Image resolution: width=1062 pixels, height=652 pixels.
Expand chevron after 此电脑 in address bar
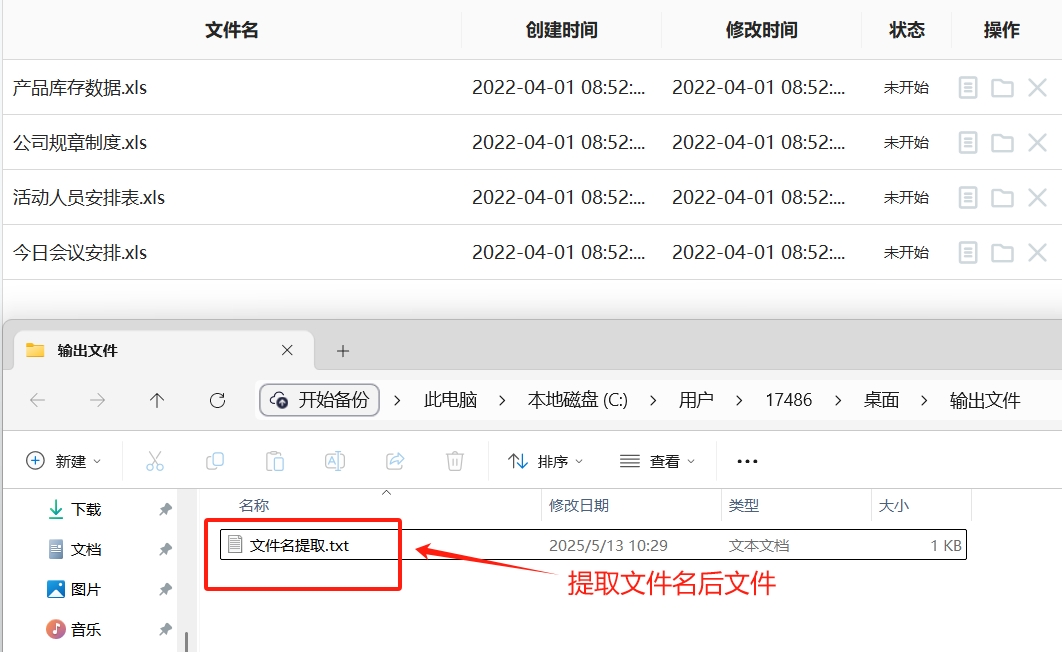pos(502,400)
